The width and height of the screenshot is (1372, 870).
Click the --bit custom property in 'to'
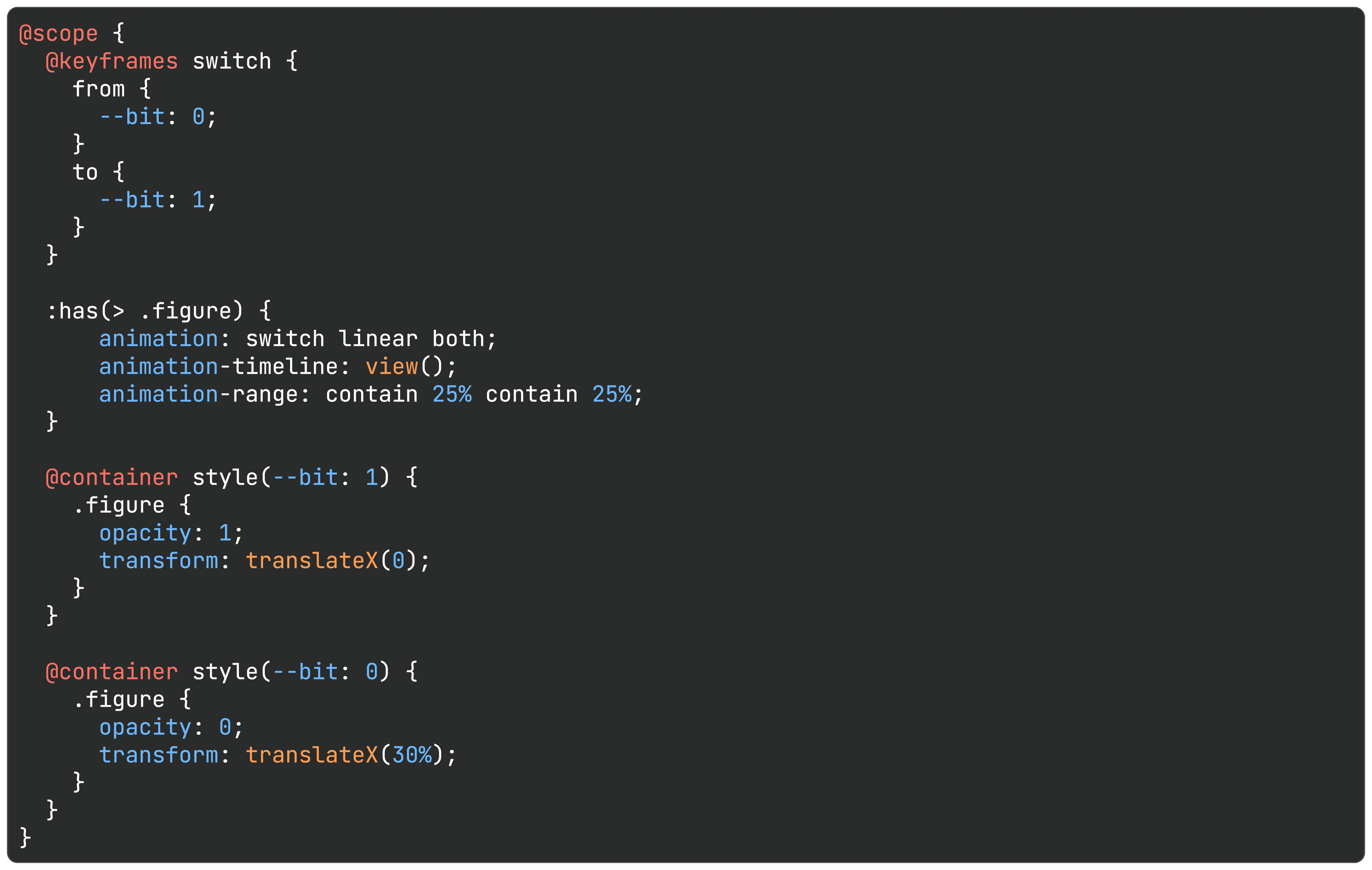133,202
